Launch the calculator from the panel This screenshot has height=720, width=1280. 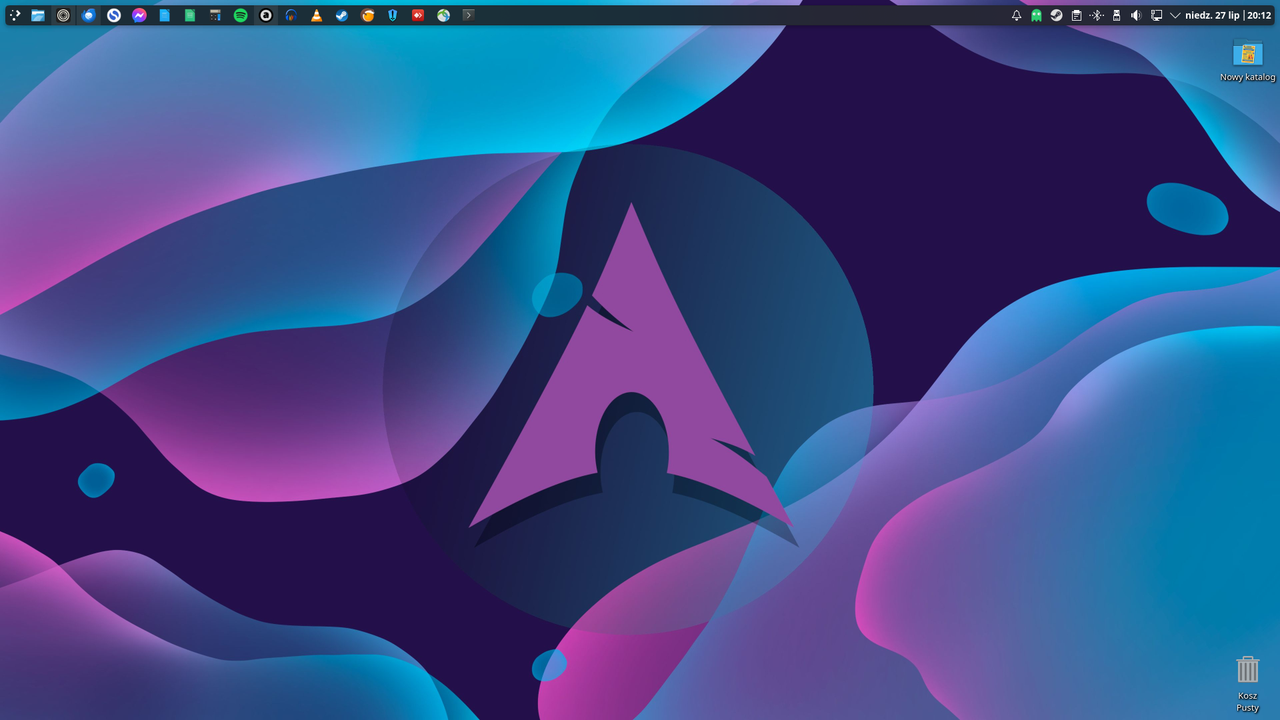(215, 15)
